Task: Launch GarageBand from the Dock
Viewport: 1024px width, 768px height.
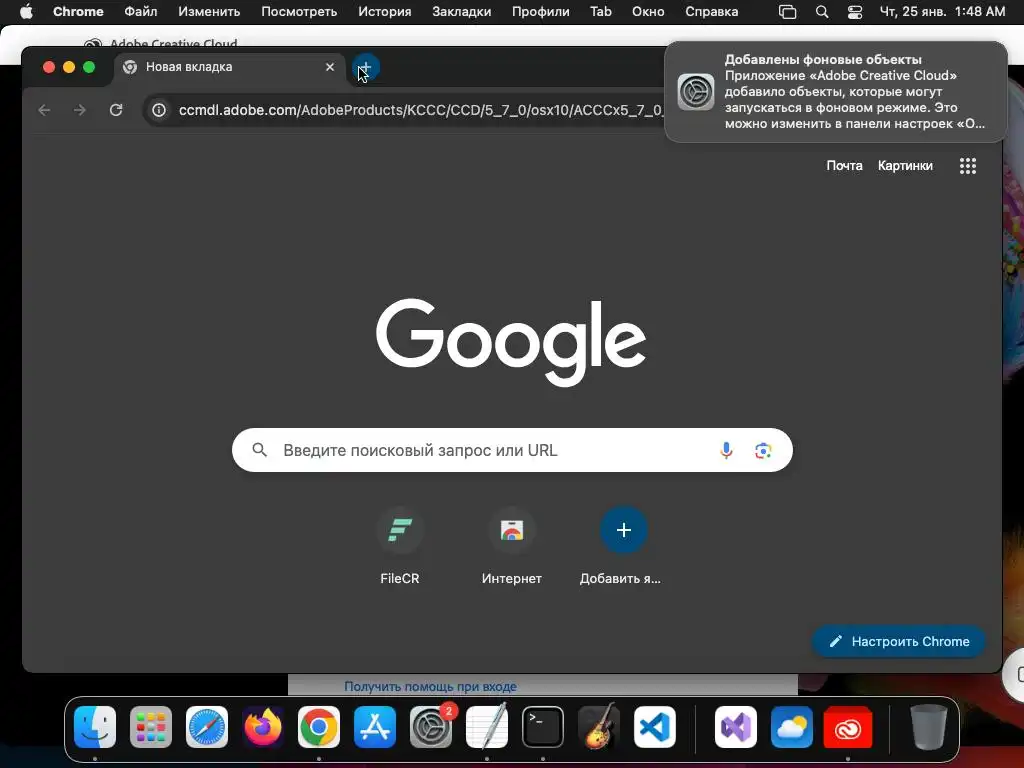Action: (599, 727)
